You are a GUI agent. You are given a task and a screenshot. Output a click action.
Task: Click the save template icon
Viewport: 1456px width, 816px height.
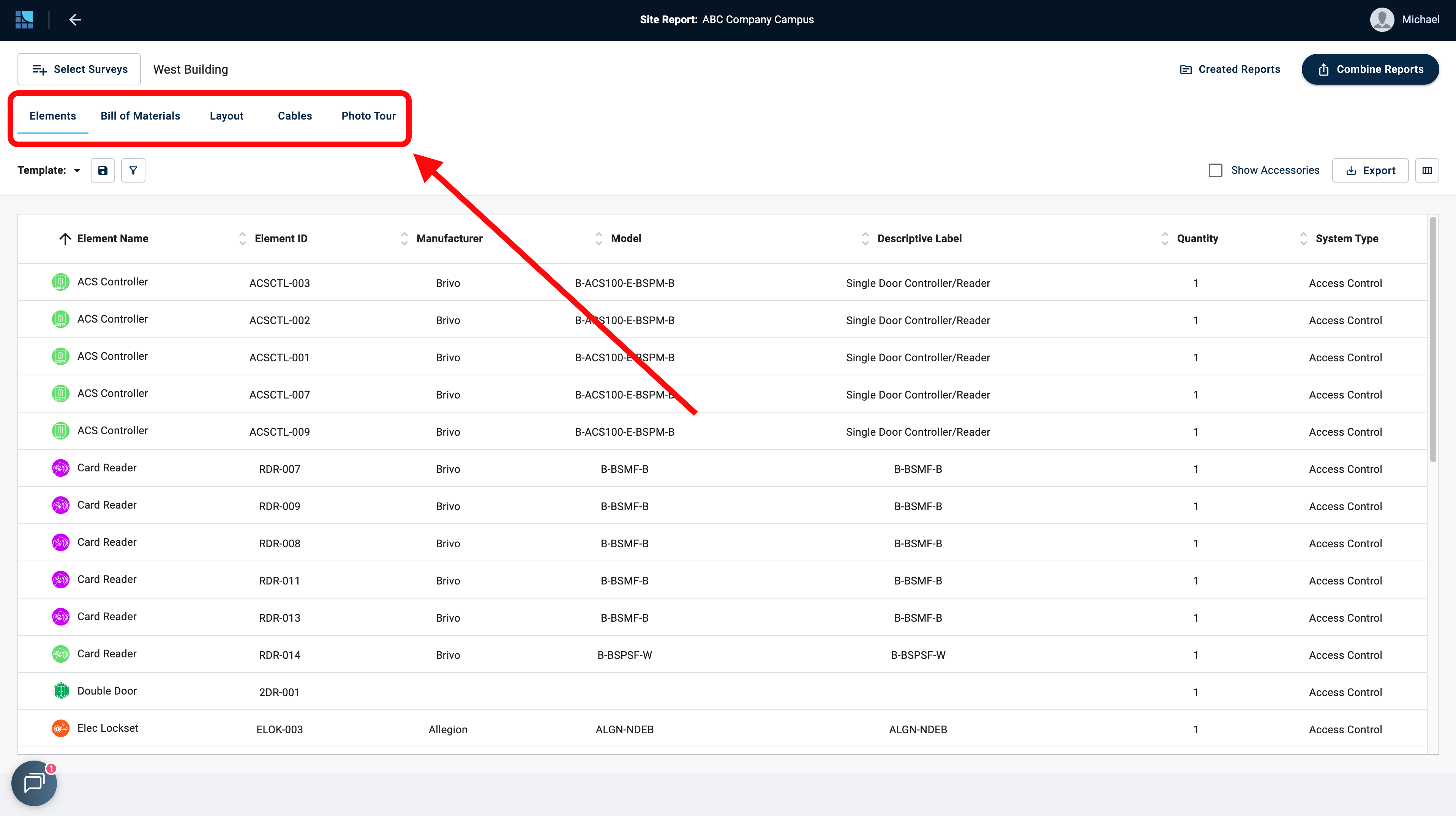(103, 170)
